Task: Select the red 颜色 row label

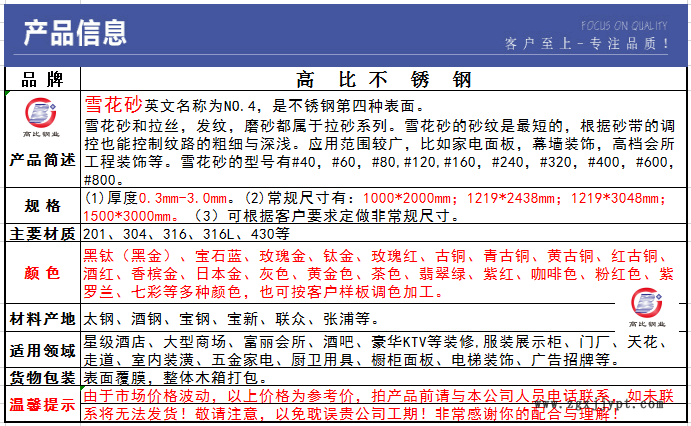Action: (x=42, y=273)
